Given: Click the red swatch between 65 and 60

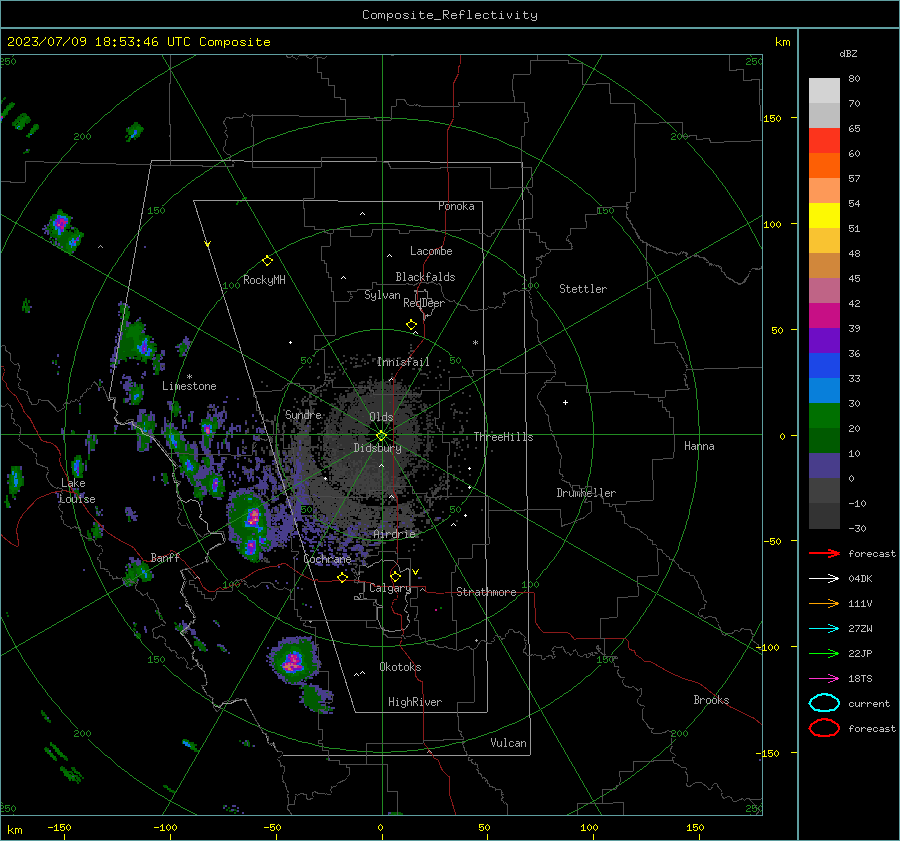Looking at the screenshot, I should (x=824, y=141).
